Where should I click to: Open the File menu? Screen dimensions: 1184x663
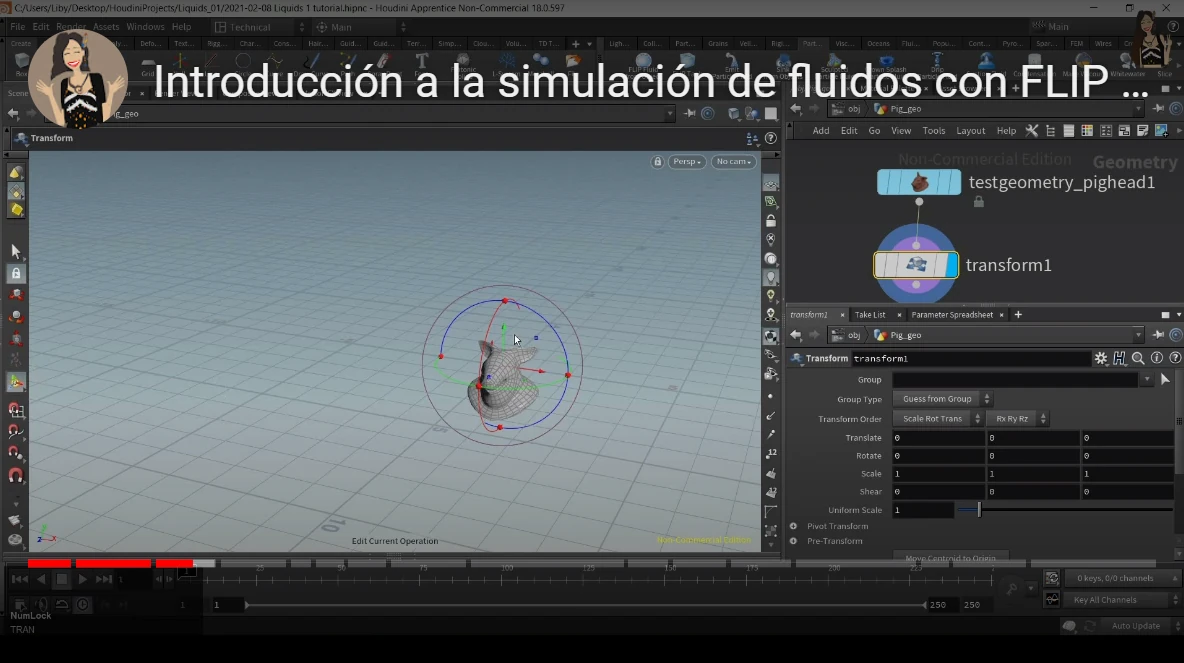click(x=17, y=26)
